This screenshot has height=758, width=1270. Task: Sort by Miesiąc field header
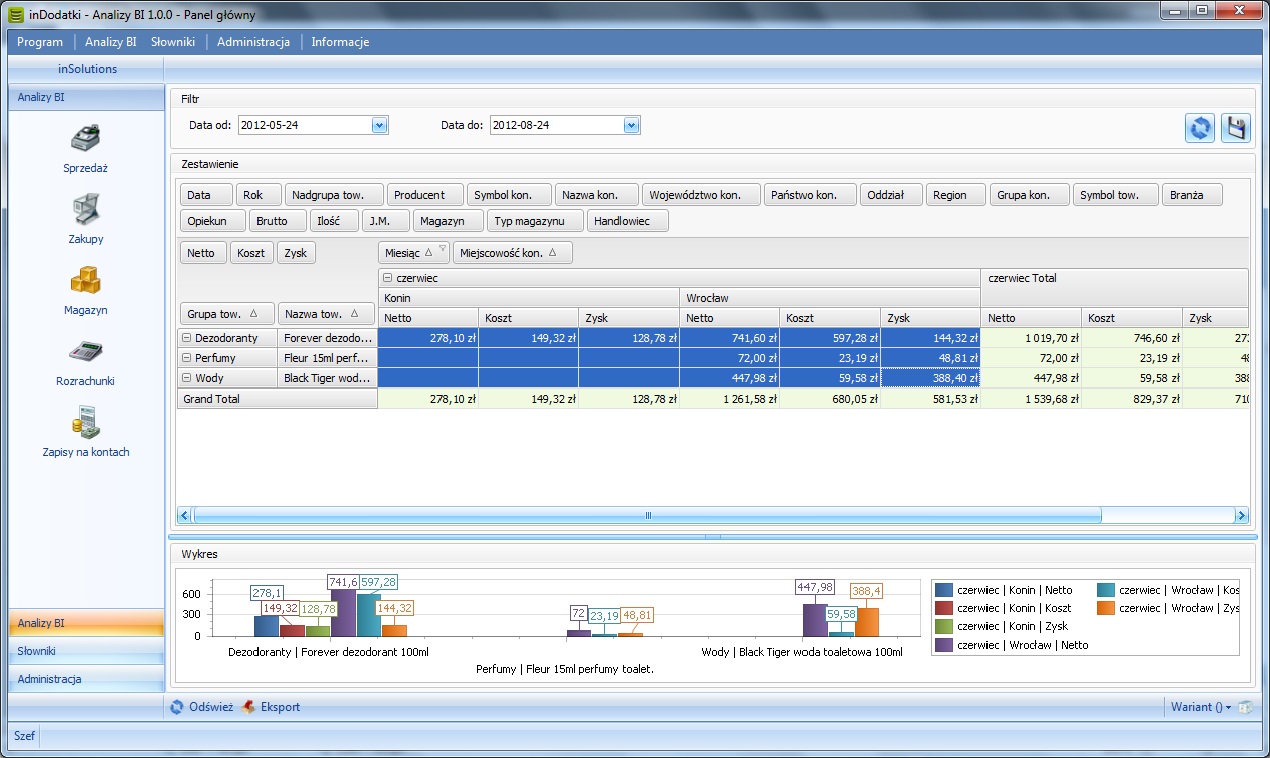[414, 253]
